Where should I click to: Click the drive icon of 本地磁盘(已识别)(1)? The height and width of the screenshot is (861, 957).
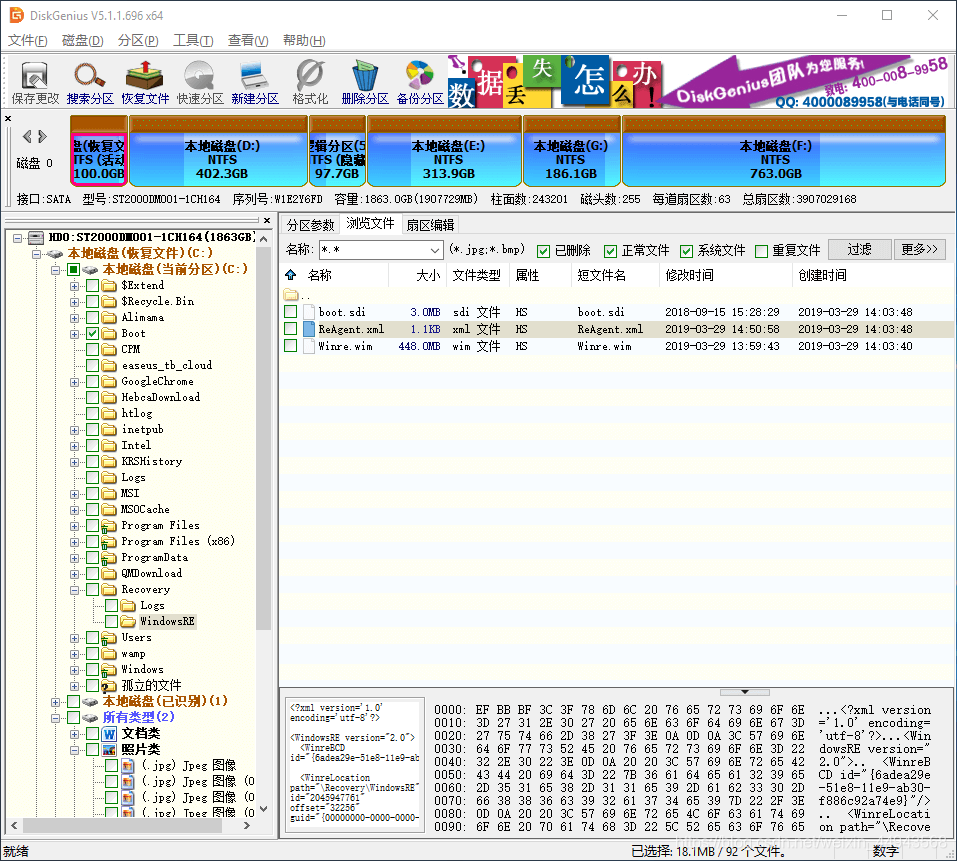[x=90, y=702]
